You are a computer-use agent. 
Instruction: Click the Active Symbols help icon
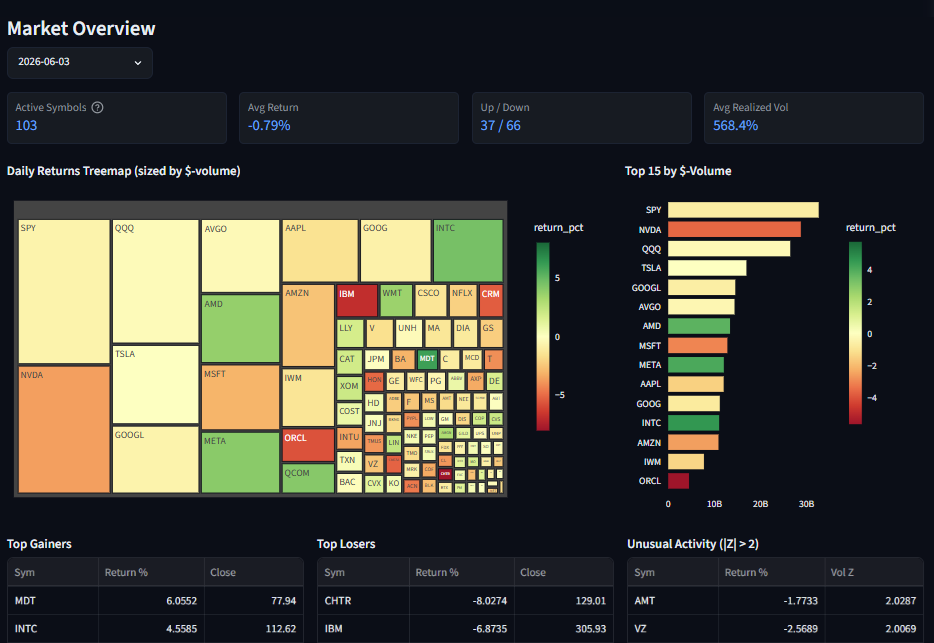[98, 107]
